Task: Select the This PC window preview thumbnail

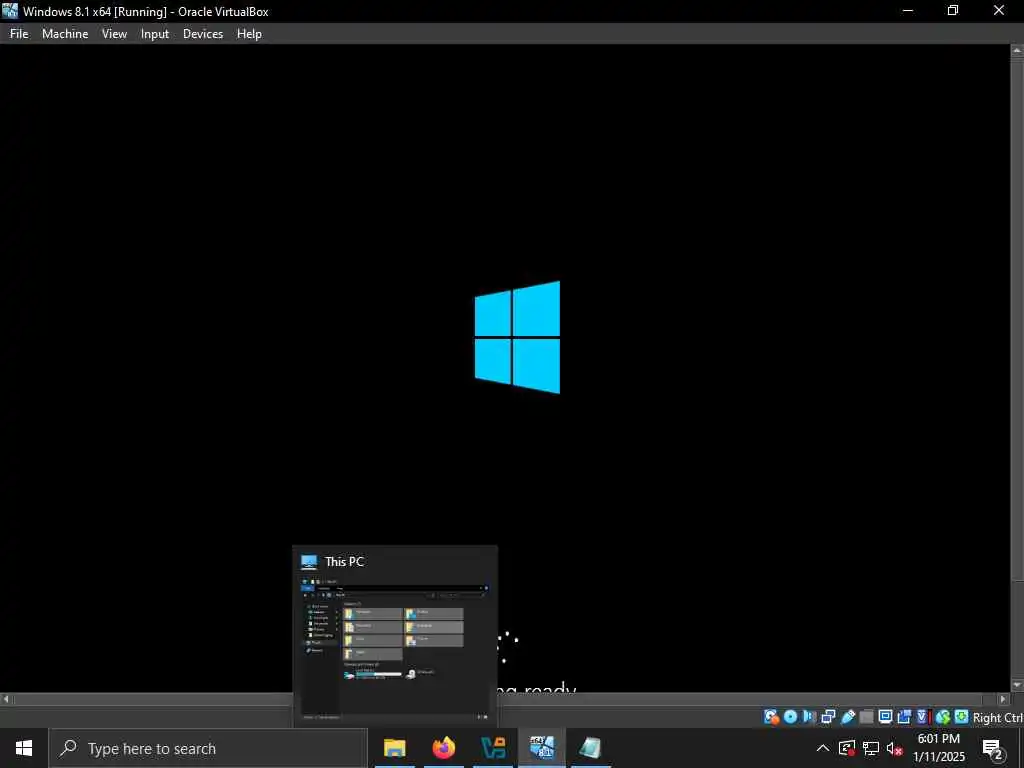Action: point(394,635)
